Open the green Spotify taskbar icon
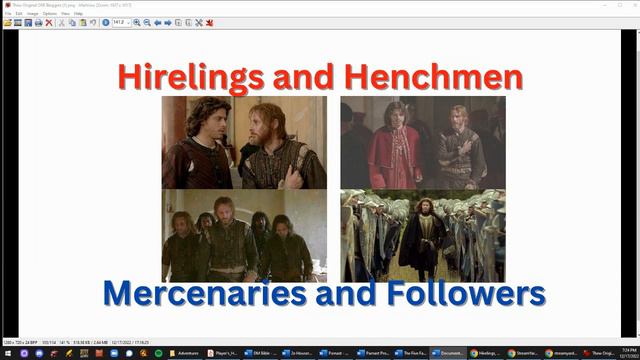This screenshot has width=640, height=360. click(158, 353)
